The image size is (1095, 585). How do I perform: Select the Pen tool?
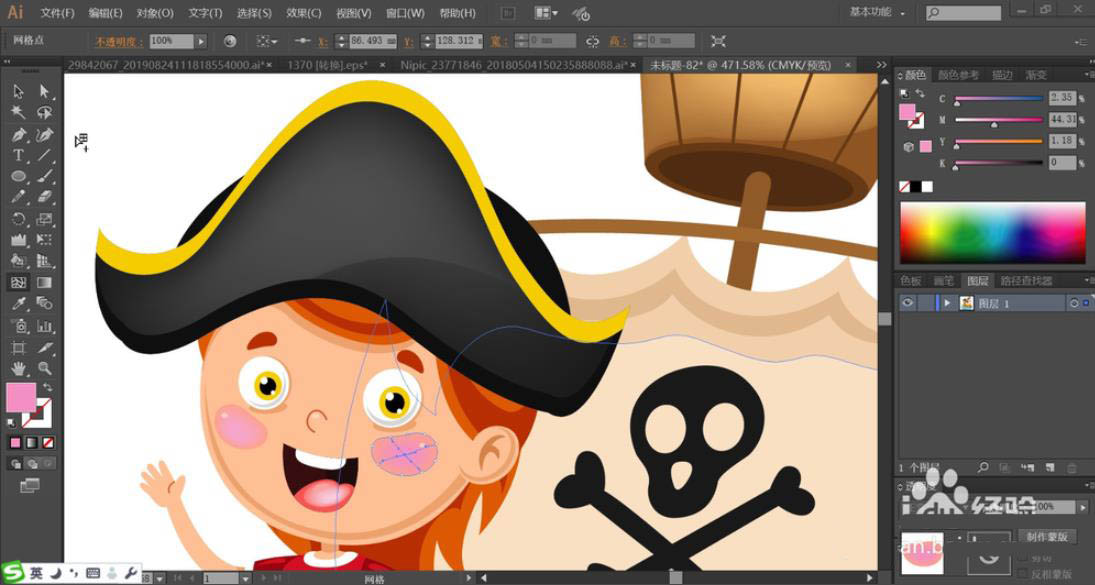coord(18,134)
